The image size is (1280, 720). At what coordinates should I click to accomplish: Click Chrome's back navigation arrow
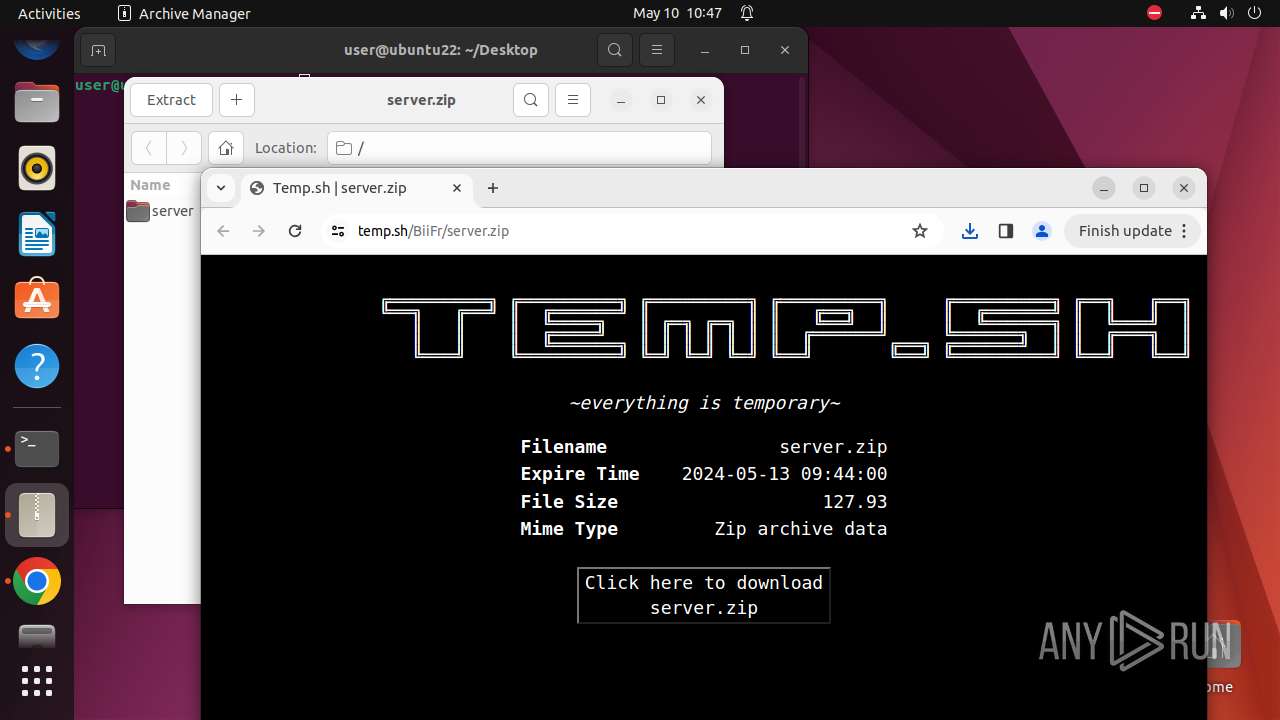[x=223, y=231]
